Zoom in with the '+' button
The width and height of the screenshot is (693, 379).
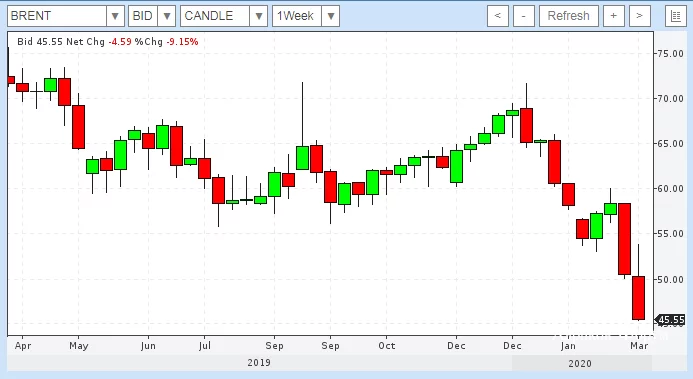613,16
